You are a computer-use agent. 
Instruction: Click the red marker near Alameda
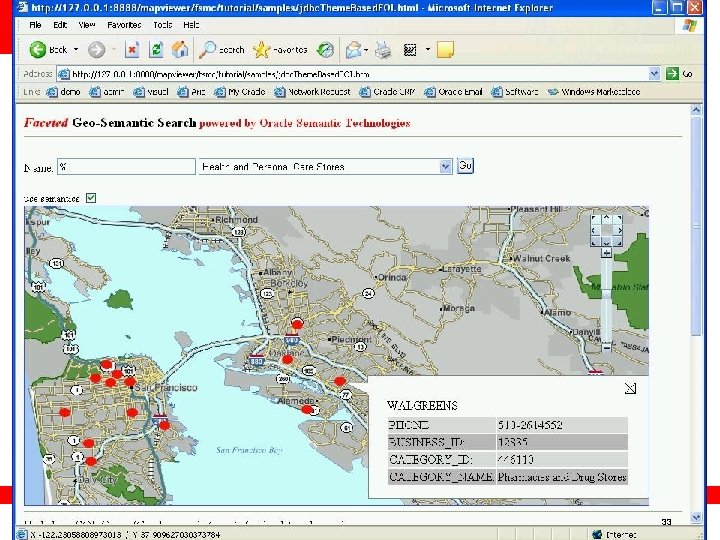307,408
